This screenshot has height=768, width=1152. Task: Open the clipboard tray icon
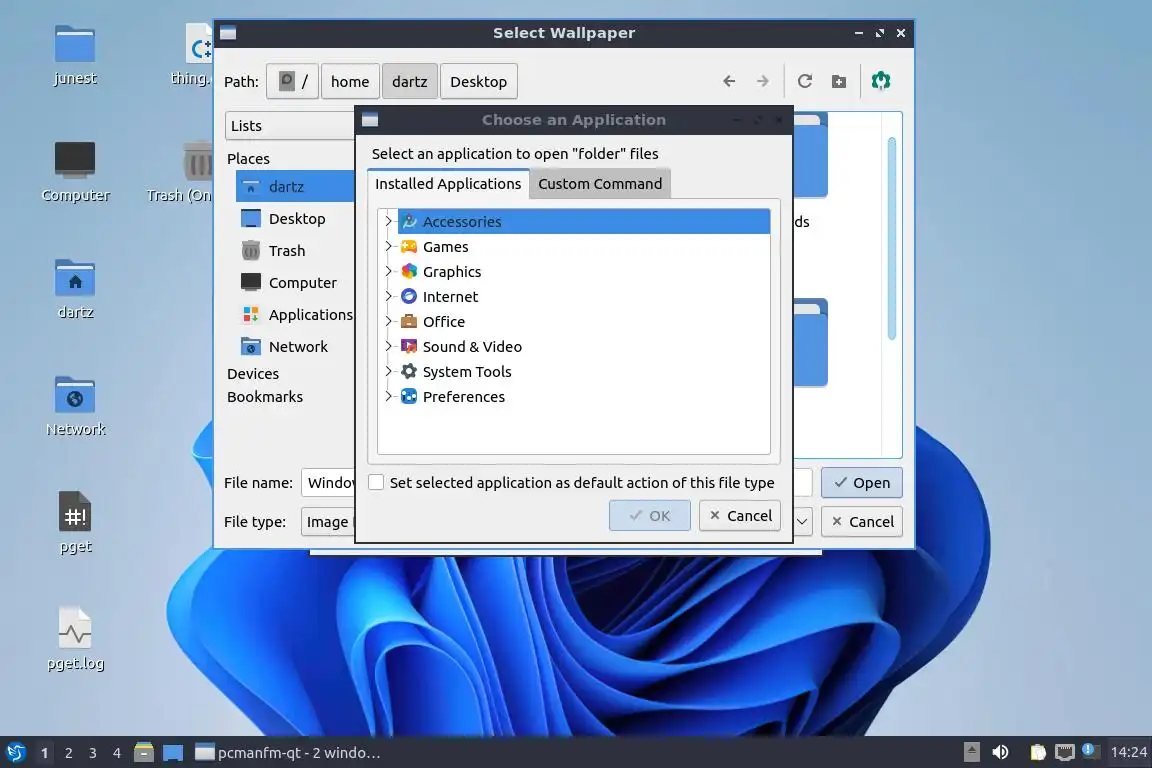[1037, 752]
